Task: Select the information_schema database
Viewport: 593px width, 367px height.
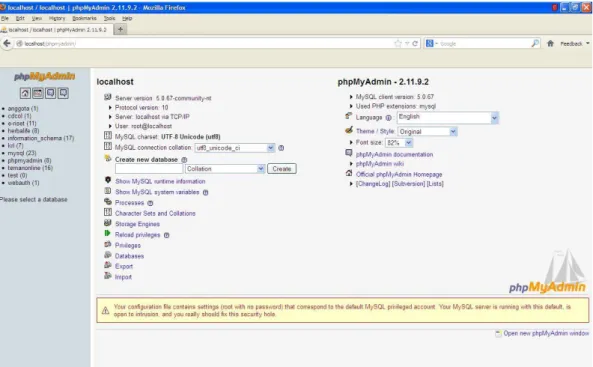Action: tap(41, 138)
